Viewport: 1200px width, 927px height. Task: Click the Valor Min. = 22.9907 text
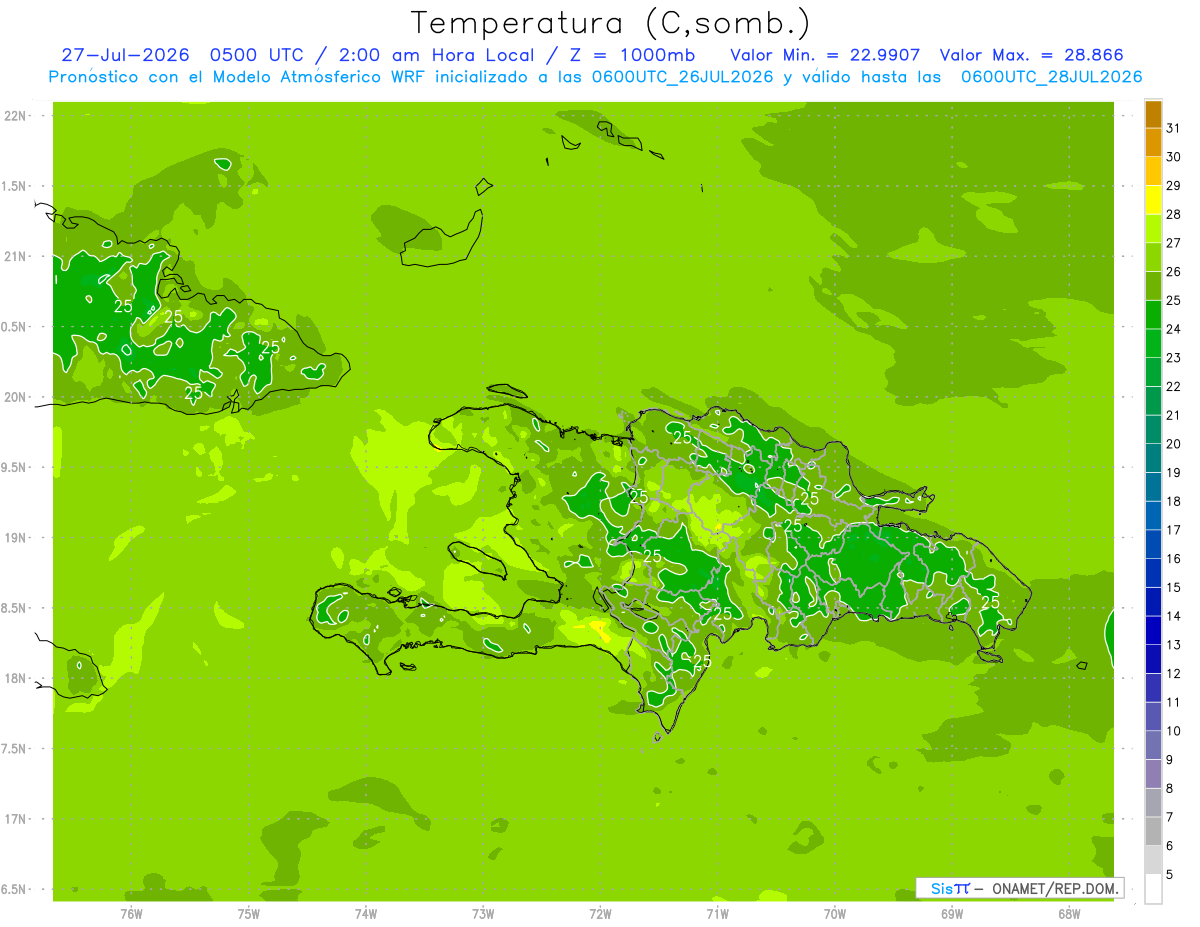(825, 55)
